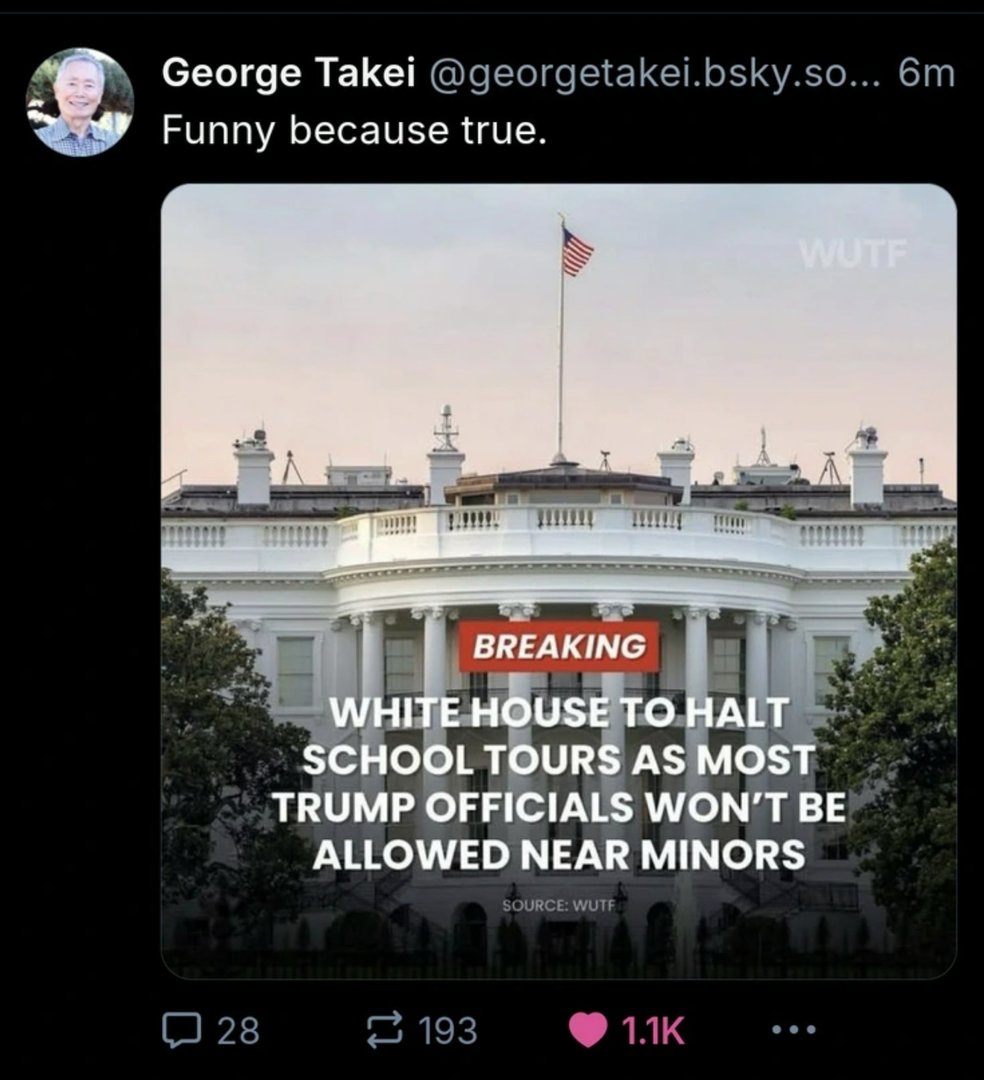Image resolution: width=984 pixels, height=1080 pixels.
Task: Click the repost arrows icon
Action: click(x=384, y=1030)
